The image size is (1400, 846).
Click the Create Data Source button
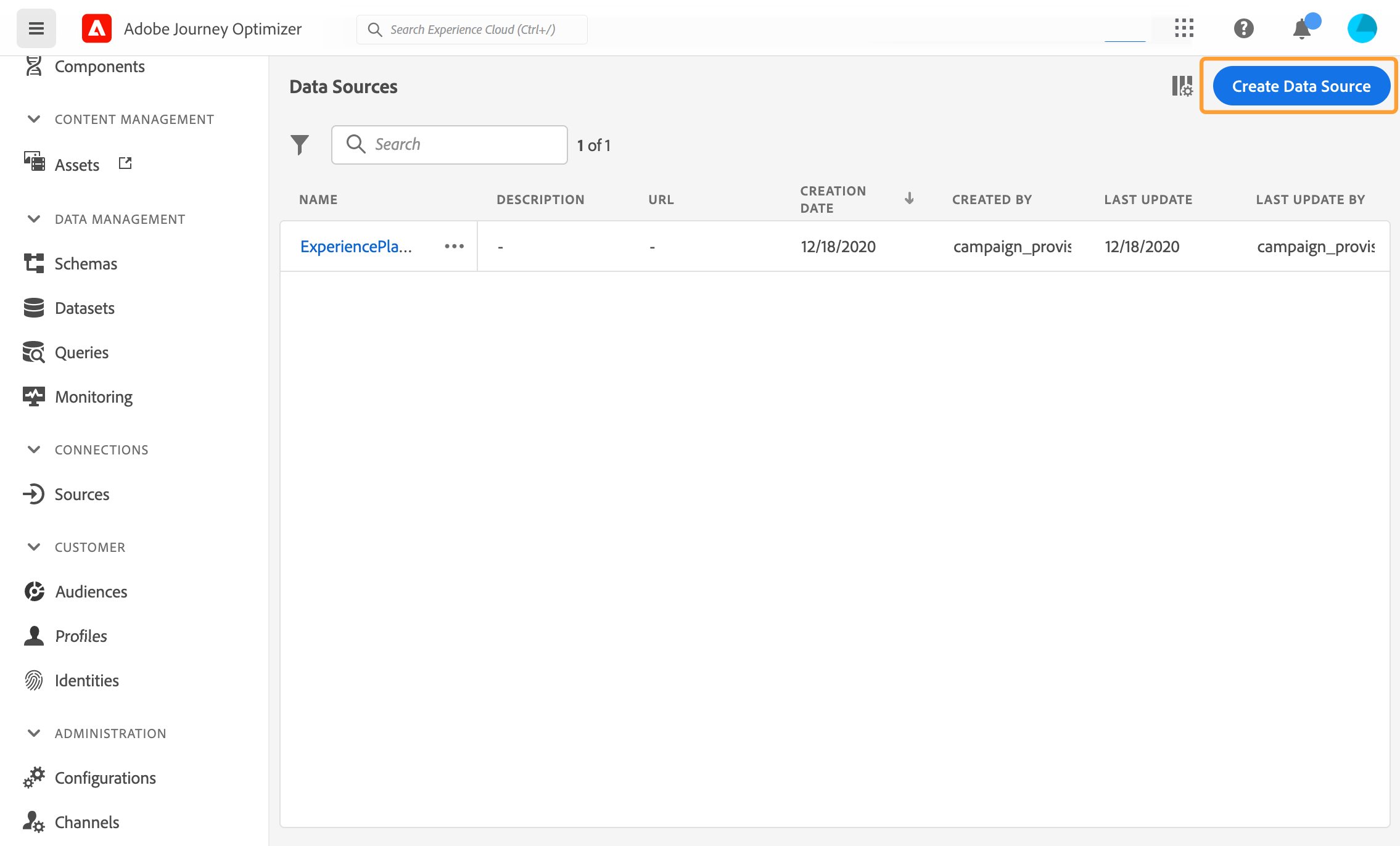pyautogui.click(x=1301, y=86)
